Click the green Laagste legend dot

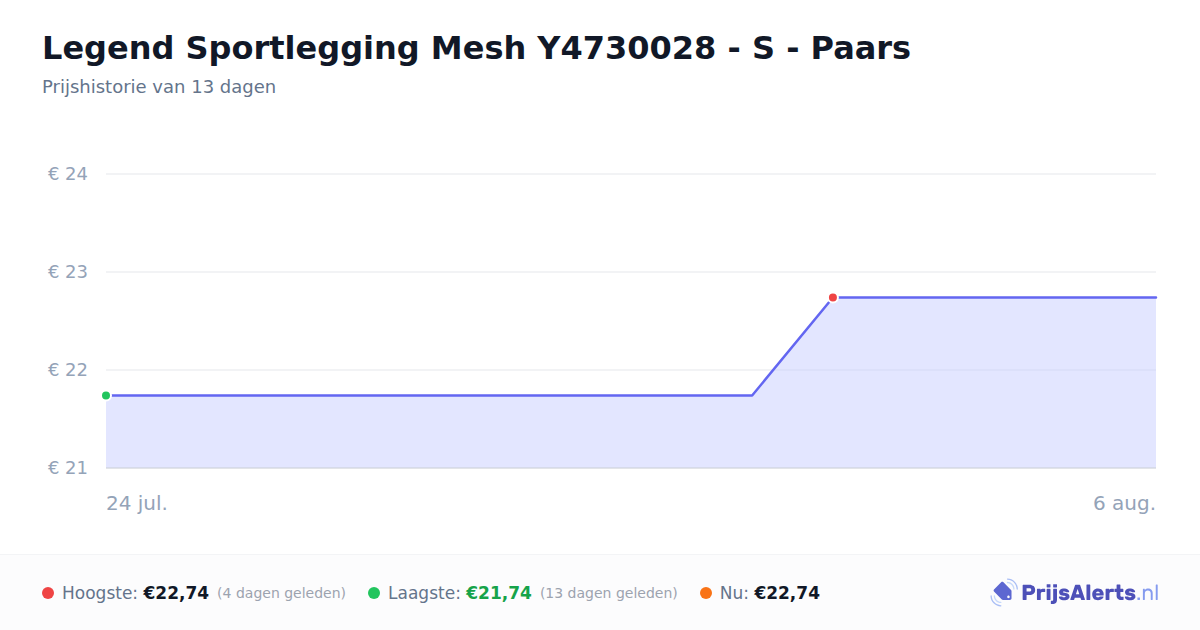pyautogui.click(x=374, y=593)
